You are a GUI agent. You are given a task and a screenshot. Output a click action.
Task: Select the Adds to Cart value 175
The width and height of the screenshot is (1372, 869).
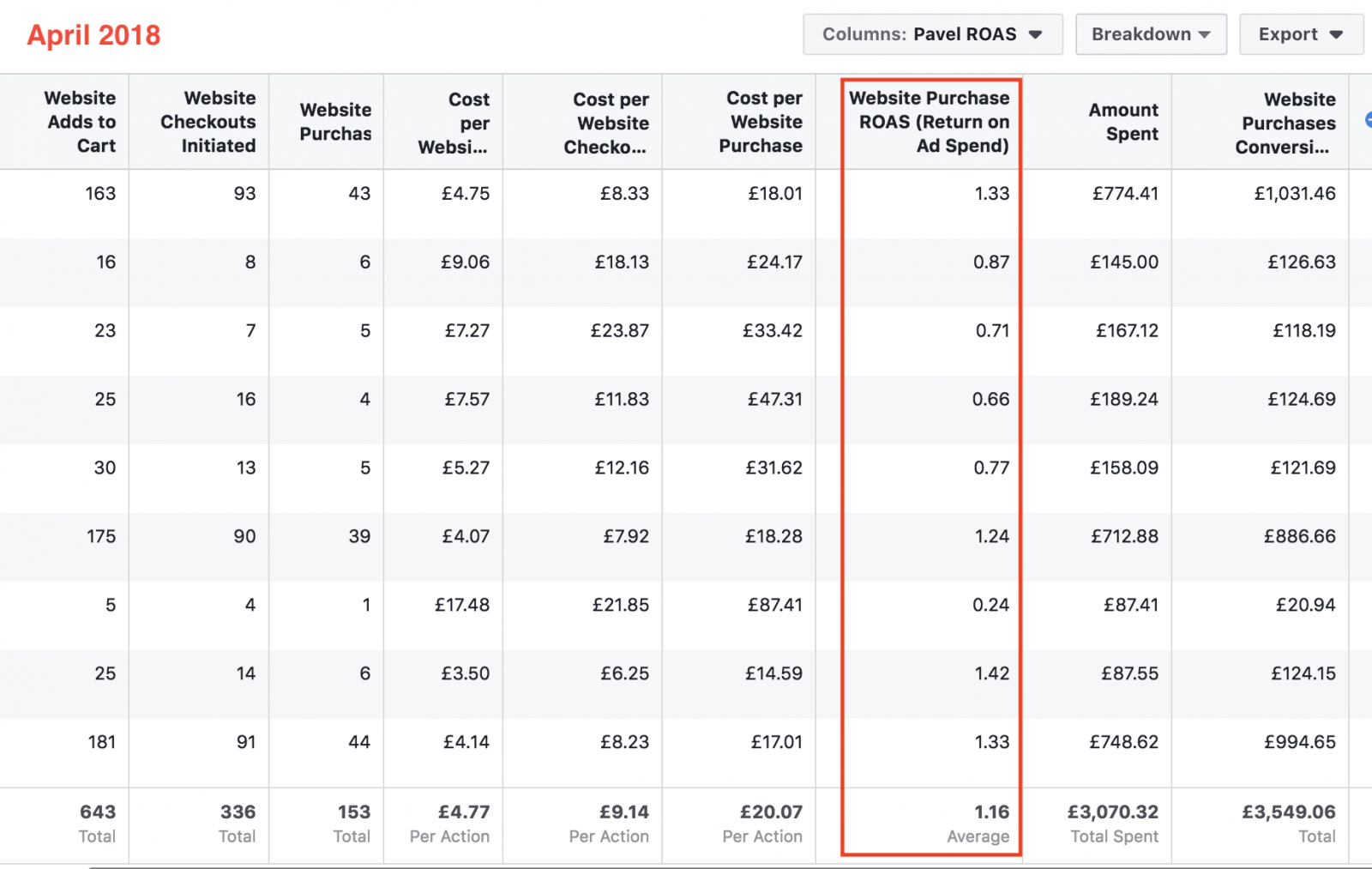[101, 537]
